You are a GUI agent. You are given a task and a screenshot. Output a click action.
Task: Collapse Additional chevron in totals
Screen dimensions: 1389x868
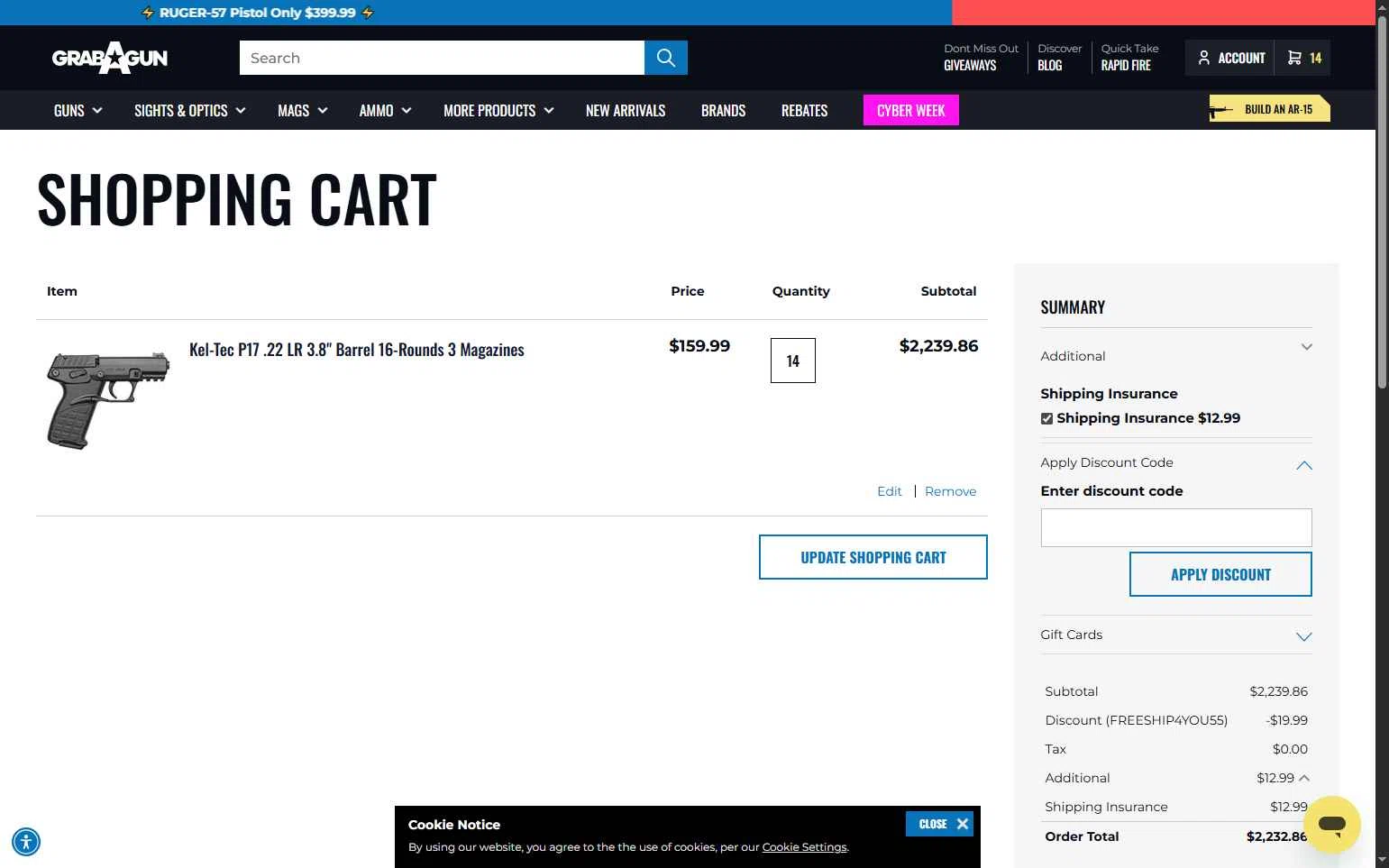1304,778
